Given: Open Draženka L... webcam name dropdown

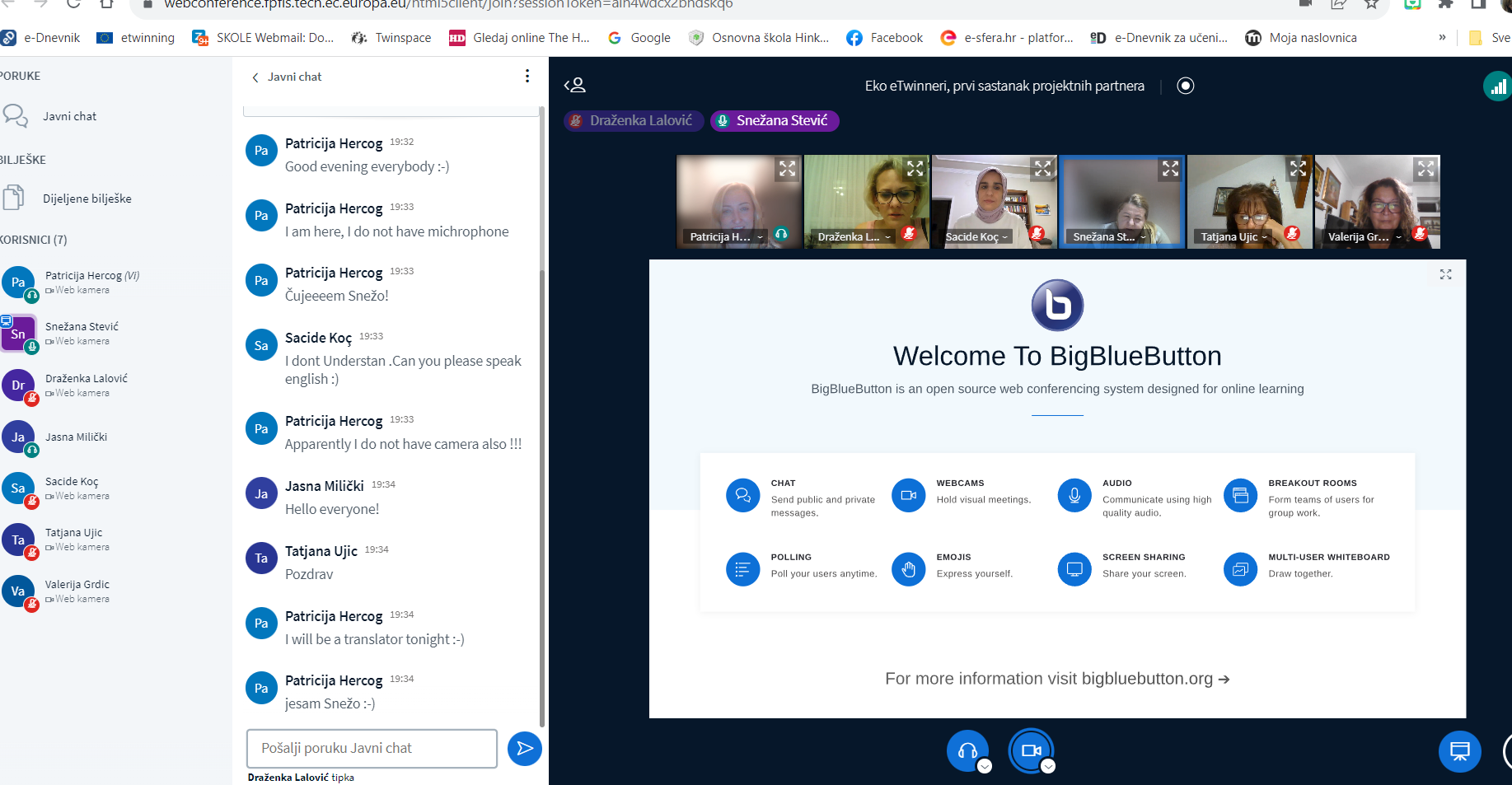Looking at the screenshot, I should (x=854, y=236).
